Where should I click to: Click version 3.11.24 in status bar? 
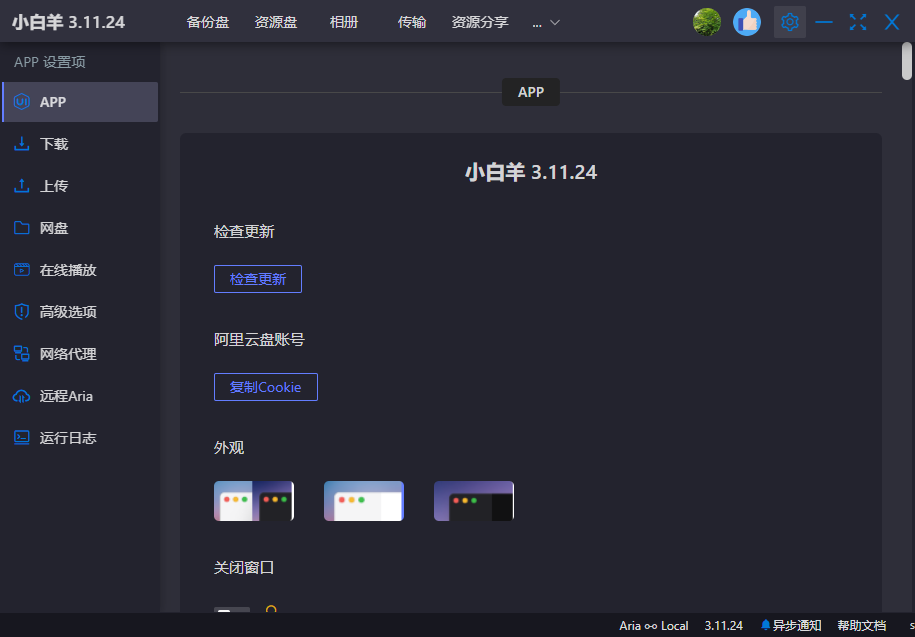click(724, 625)
